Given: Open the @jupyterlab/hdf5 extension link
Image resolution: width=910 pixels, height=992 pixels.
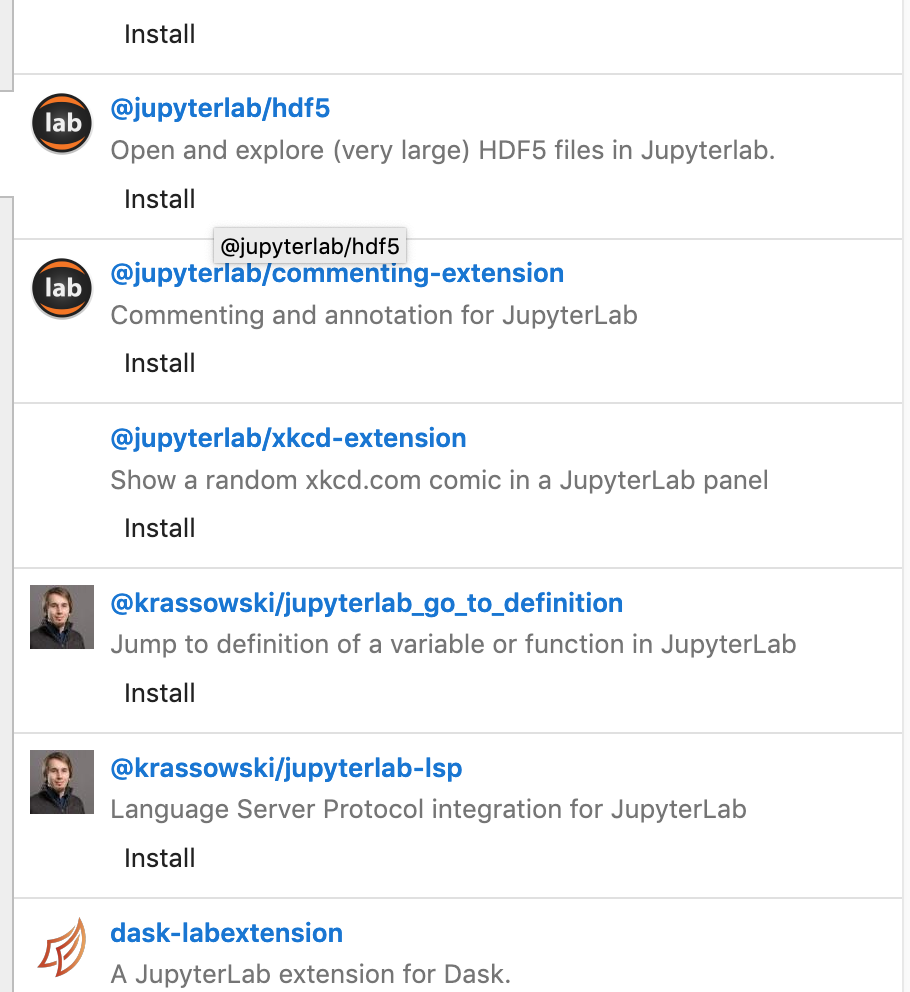Looking at the screenshot, I should pos(220,108).
